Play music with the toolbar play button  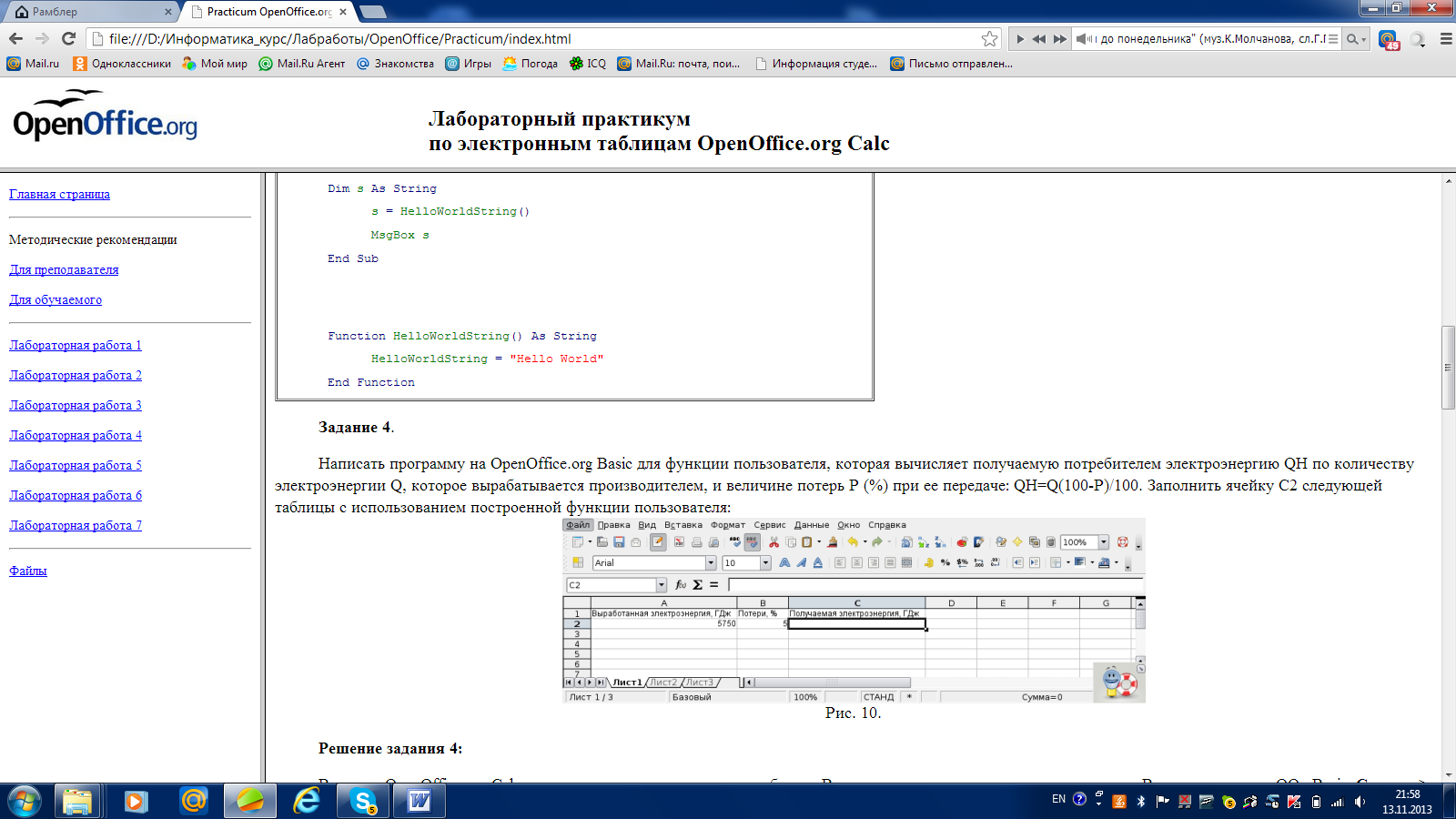pos(1020,39)
